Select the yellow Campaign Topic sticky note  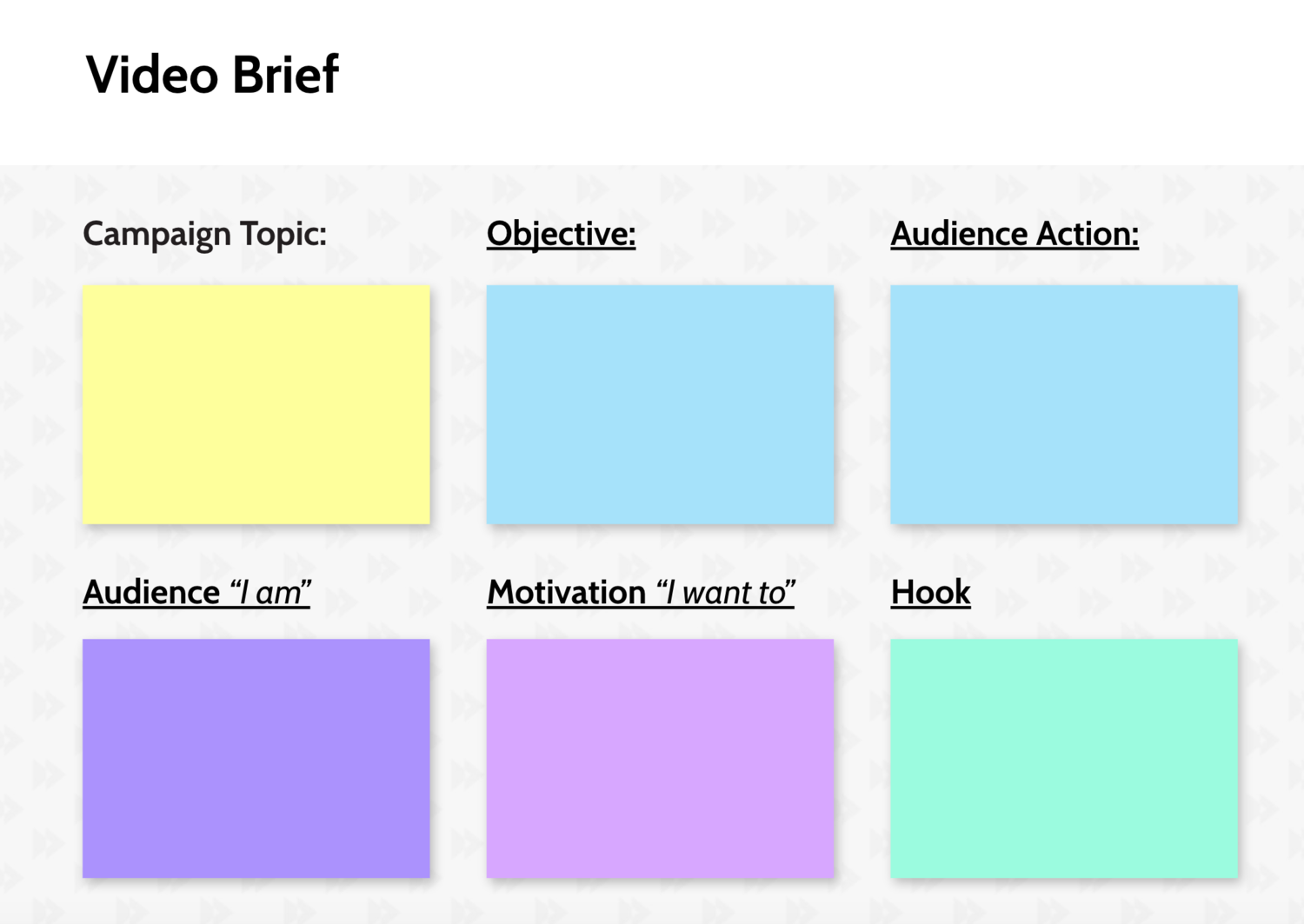point(256,404)
